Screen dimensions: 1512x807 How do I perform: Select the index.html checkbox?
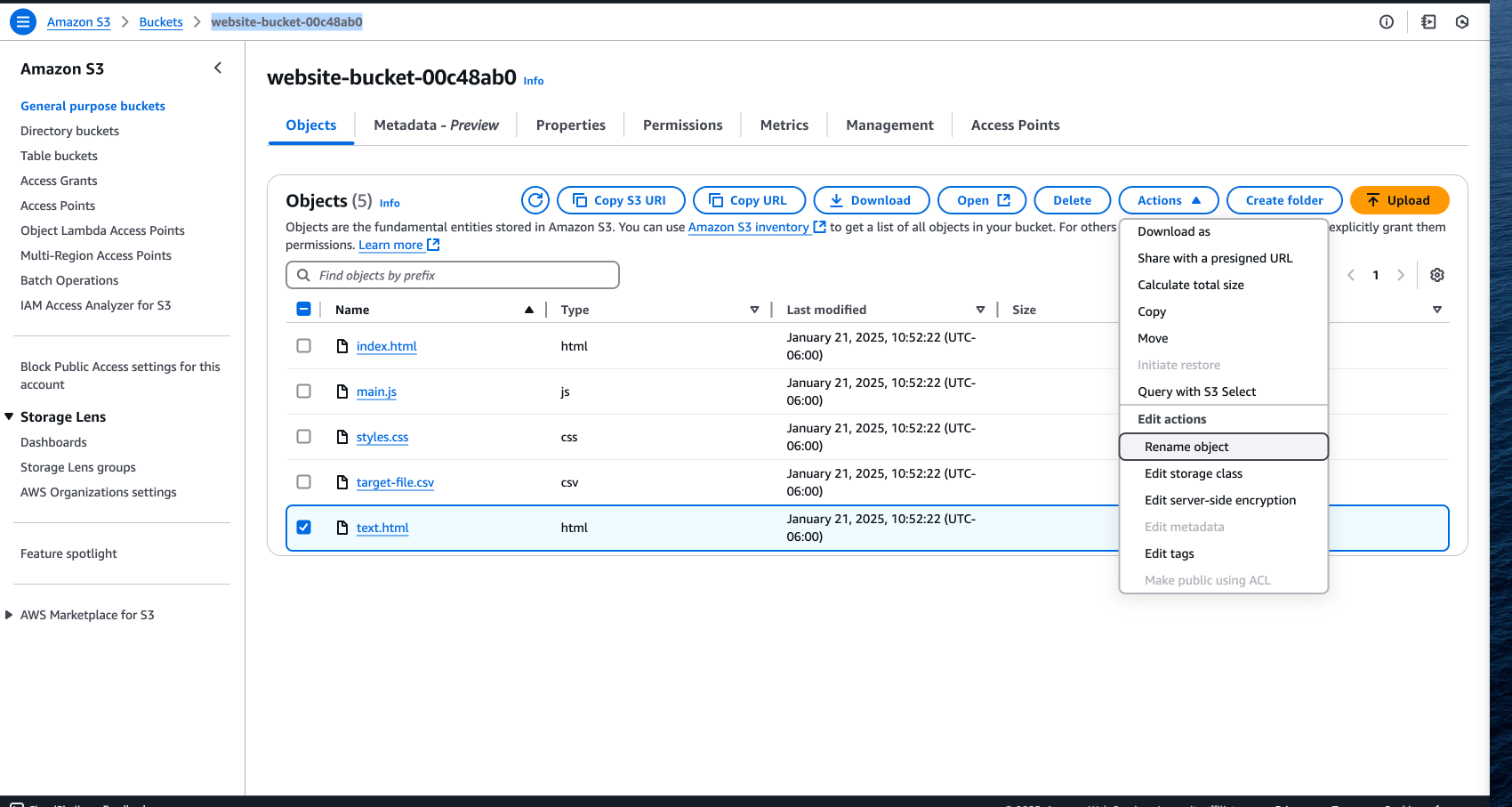tap(303, 345)
